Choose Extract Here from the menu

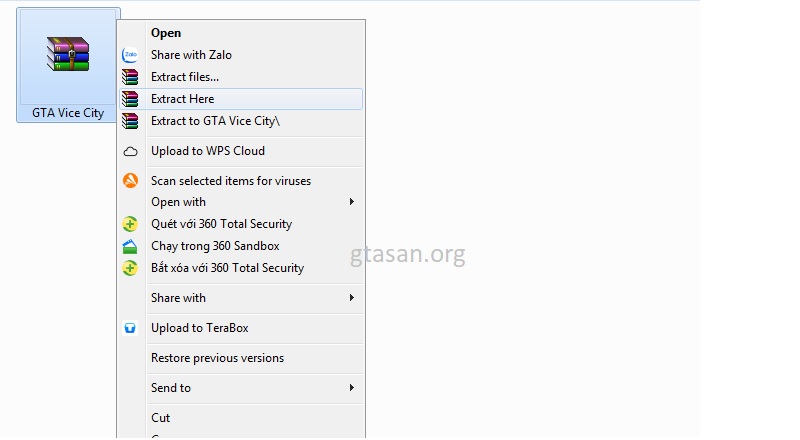[182, 99]
